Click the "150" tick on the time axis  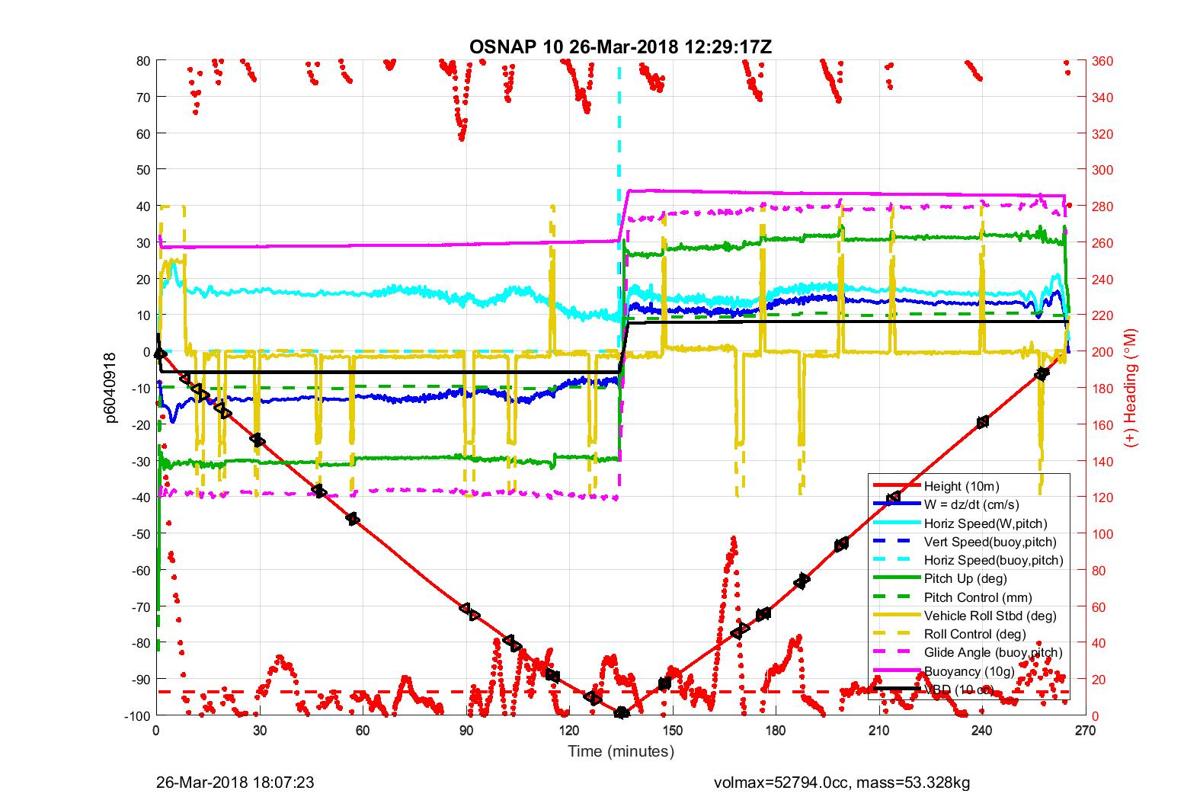tap(672, 732)
